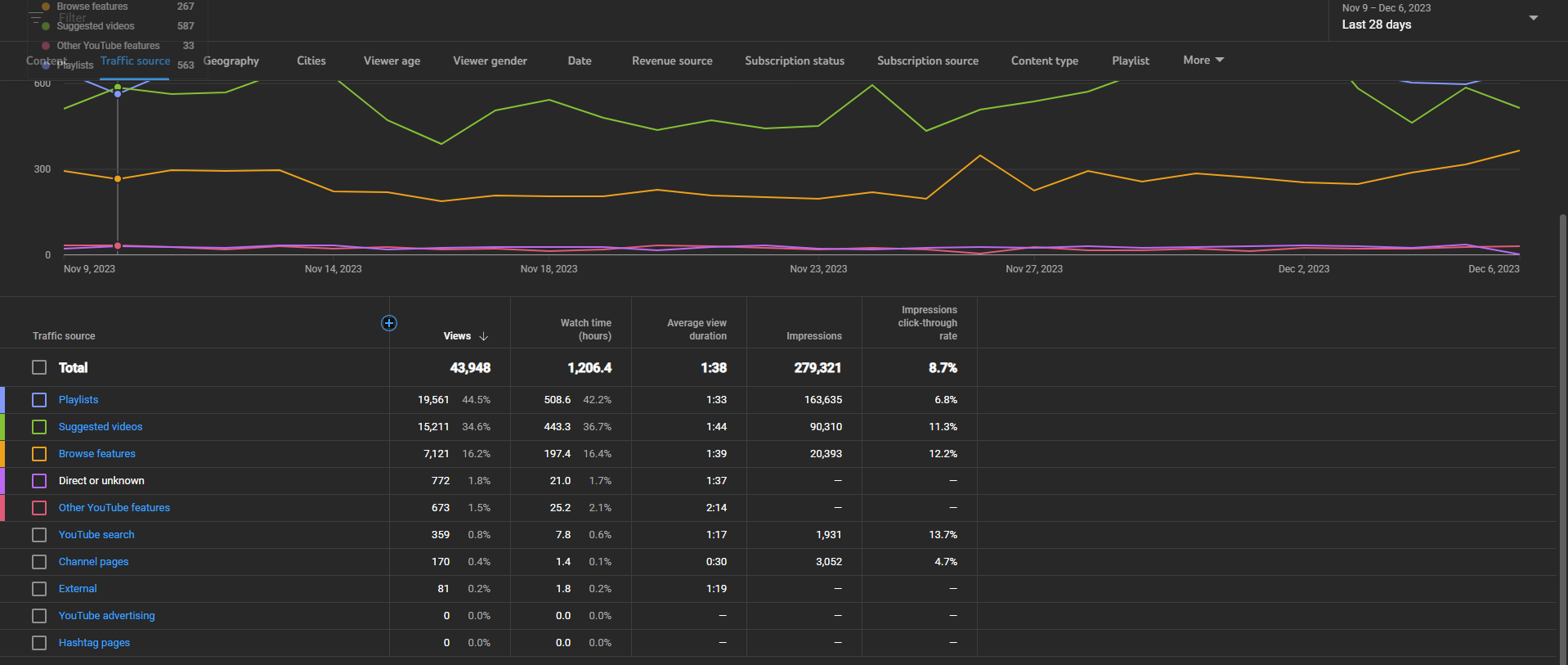Click the Channel pages link
The width and height of the screenshot is (1568, 665).
[x=93, y=562]
